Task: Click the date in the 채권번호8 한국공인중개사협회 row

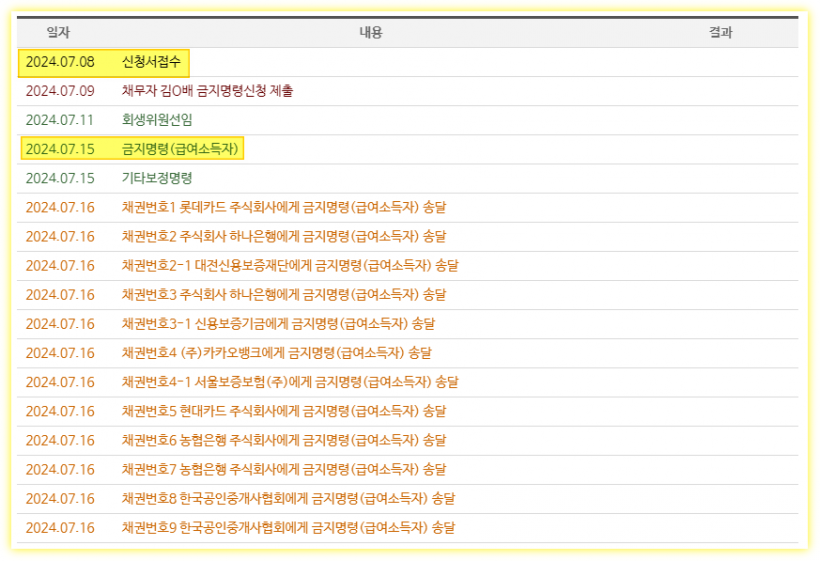Action: click(x=60, y=499)
